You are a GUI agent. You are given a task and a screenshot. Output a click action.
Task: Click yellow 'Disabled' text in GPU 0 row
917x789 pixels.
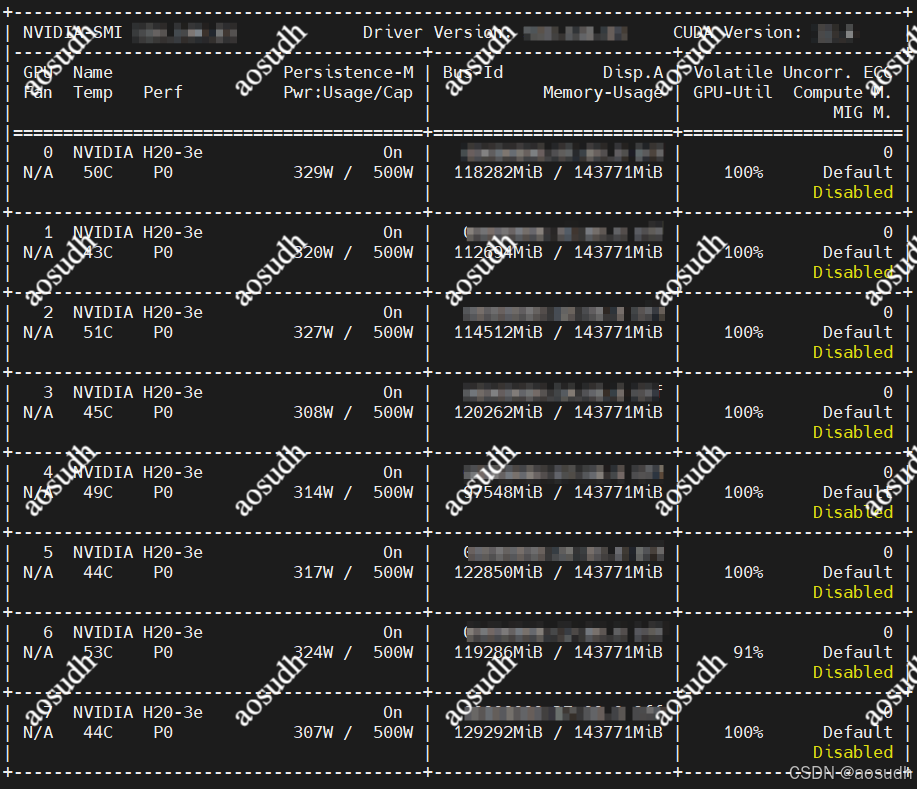(853, 192)
